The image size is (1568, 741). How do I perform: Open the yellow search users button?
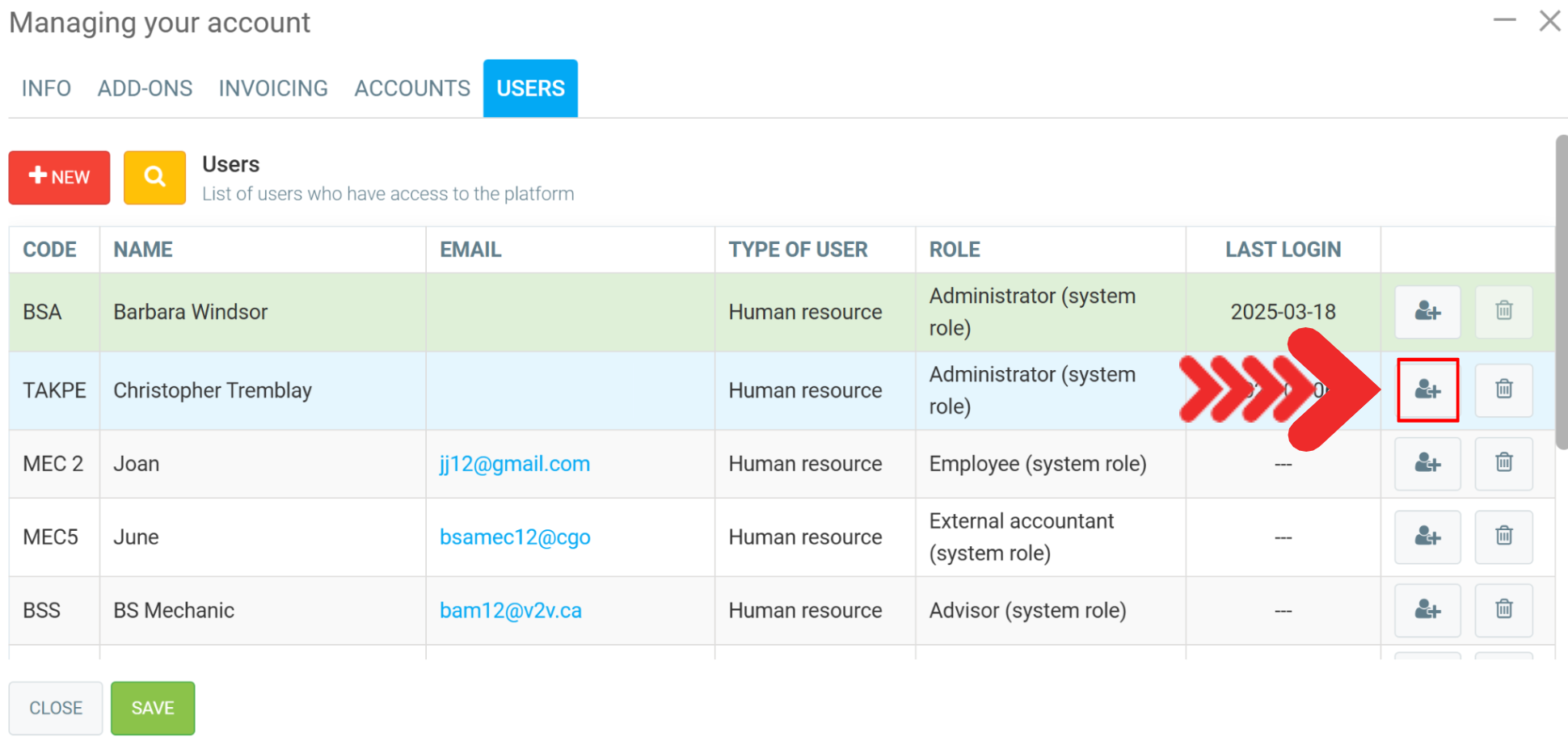tap(154, 177)
